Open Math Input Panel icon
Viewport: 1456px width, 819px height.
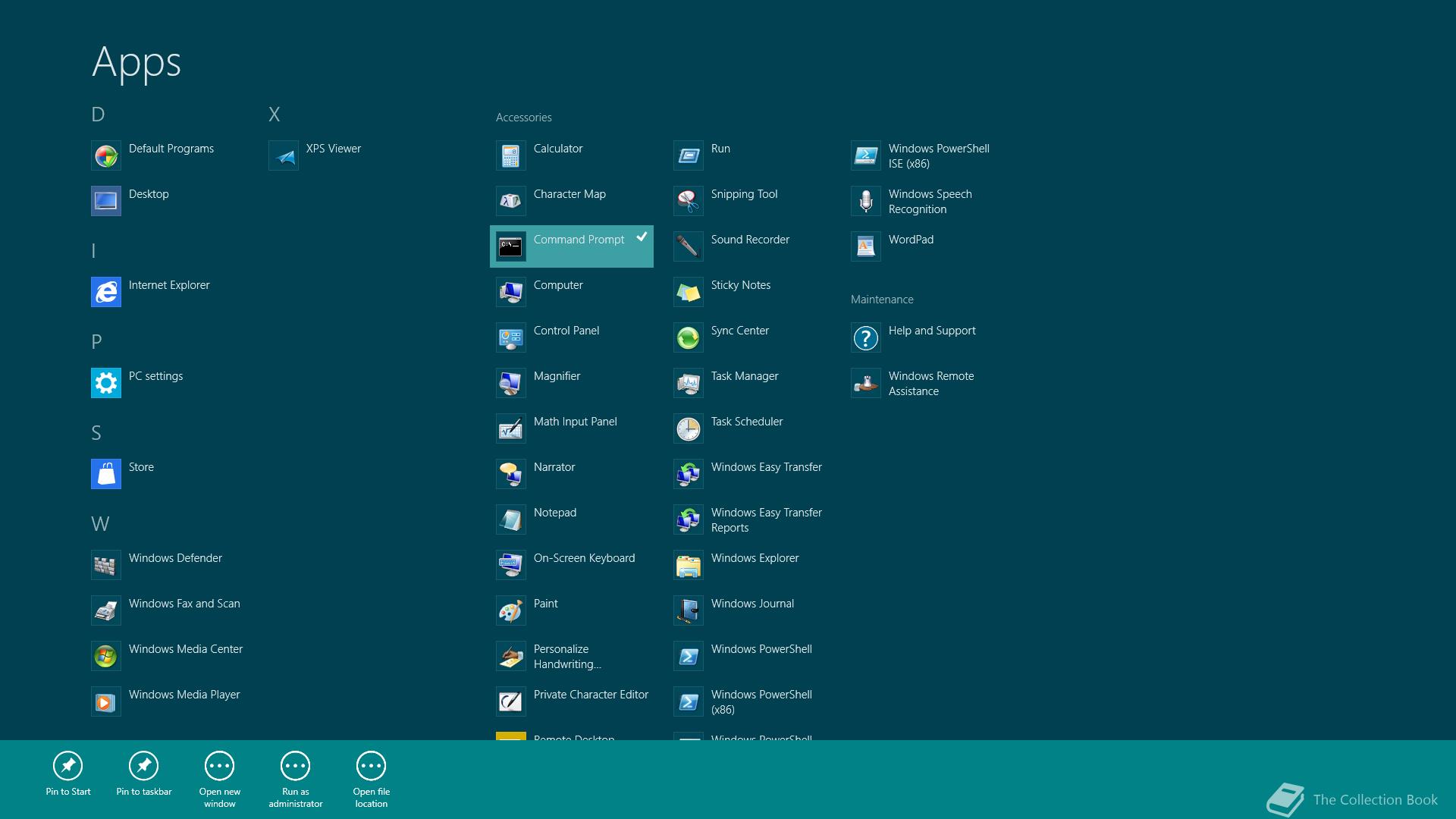point(510,428)
